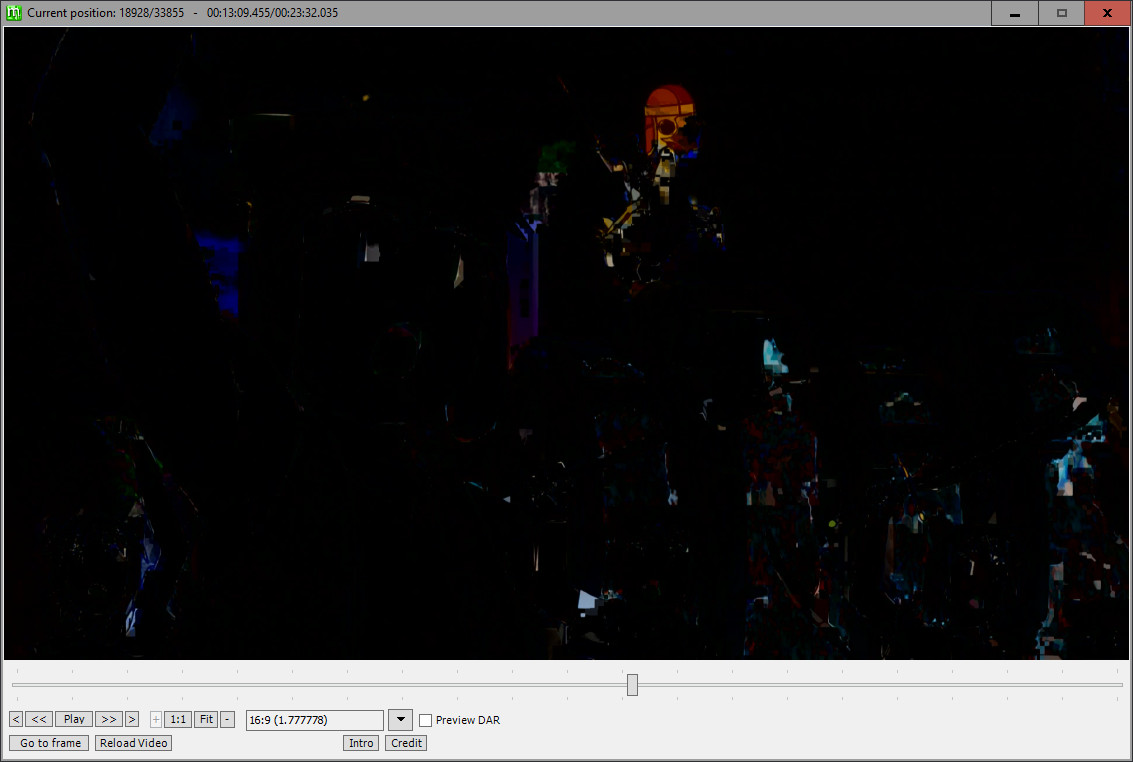
Task: Open the aspect ratio dropdown arrow
Action: (x=400, y=720)
